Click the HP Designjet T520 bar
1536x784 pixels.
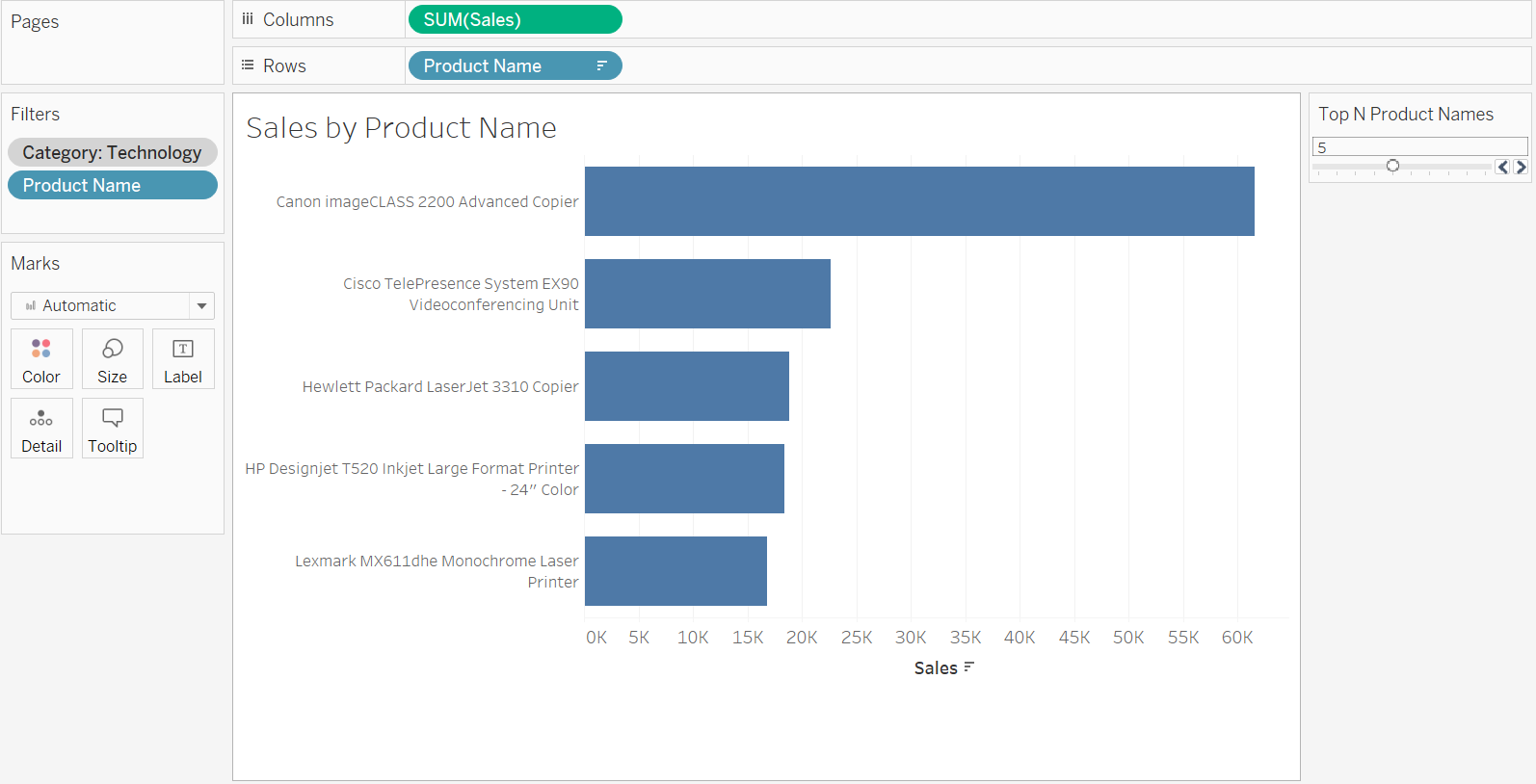(684, 479)
